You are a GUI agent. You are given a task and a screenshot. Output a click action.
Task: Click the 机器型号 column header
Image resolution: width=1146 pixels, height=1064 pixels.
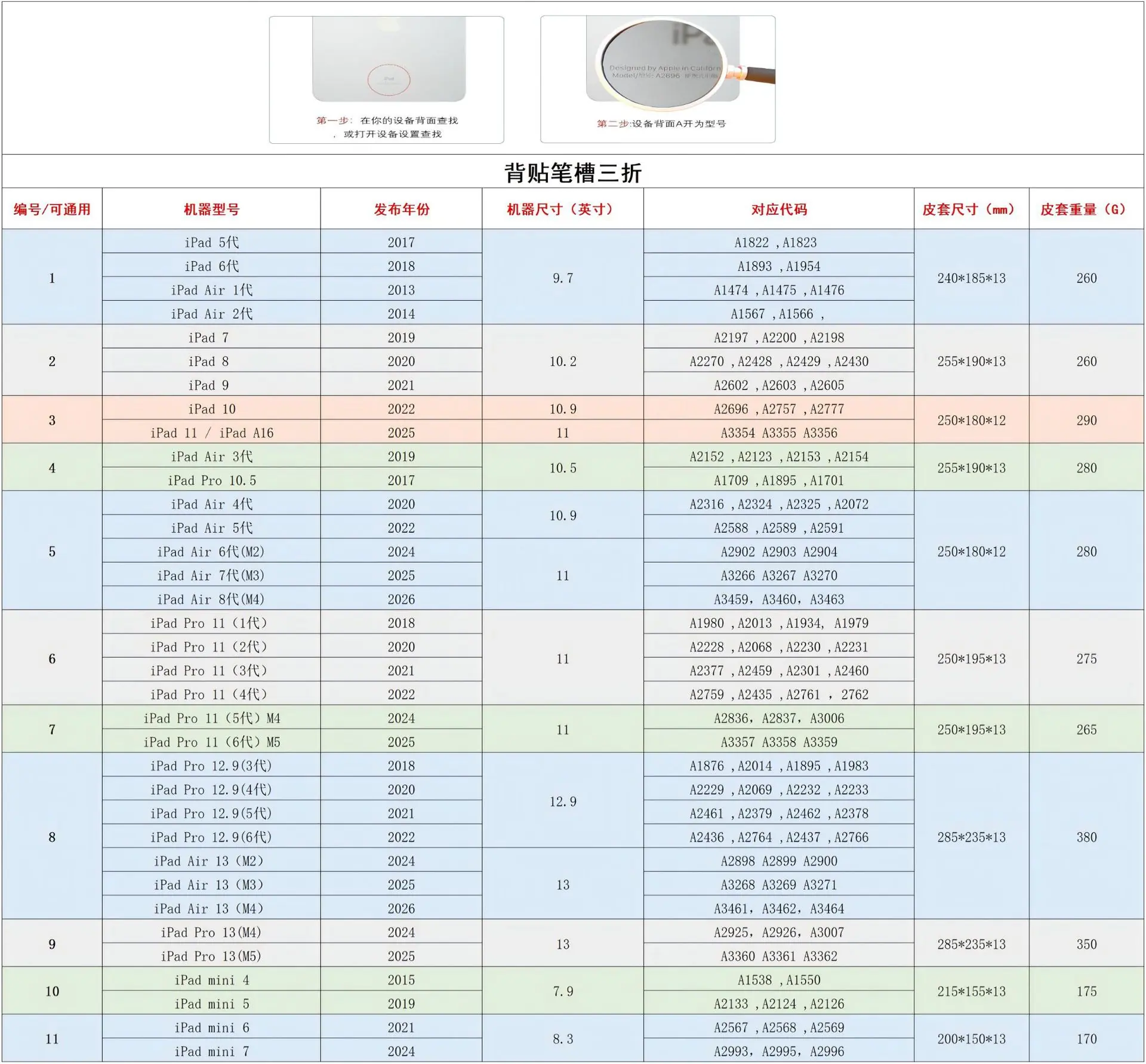point(211,209)
